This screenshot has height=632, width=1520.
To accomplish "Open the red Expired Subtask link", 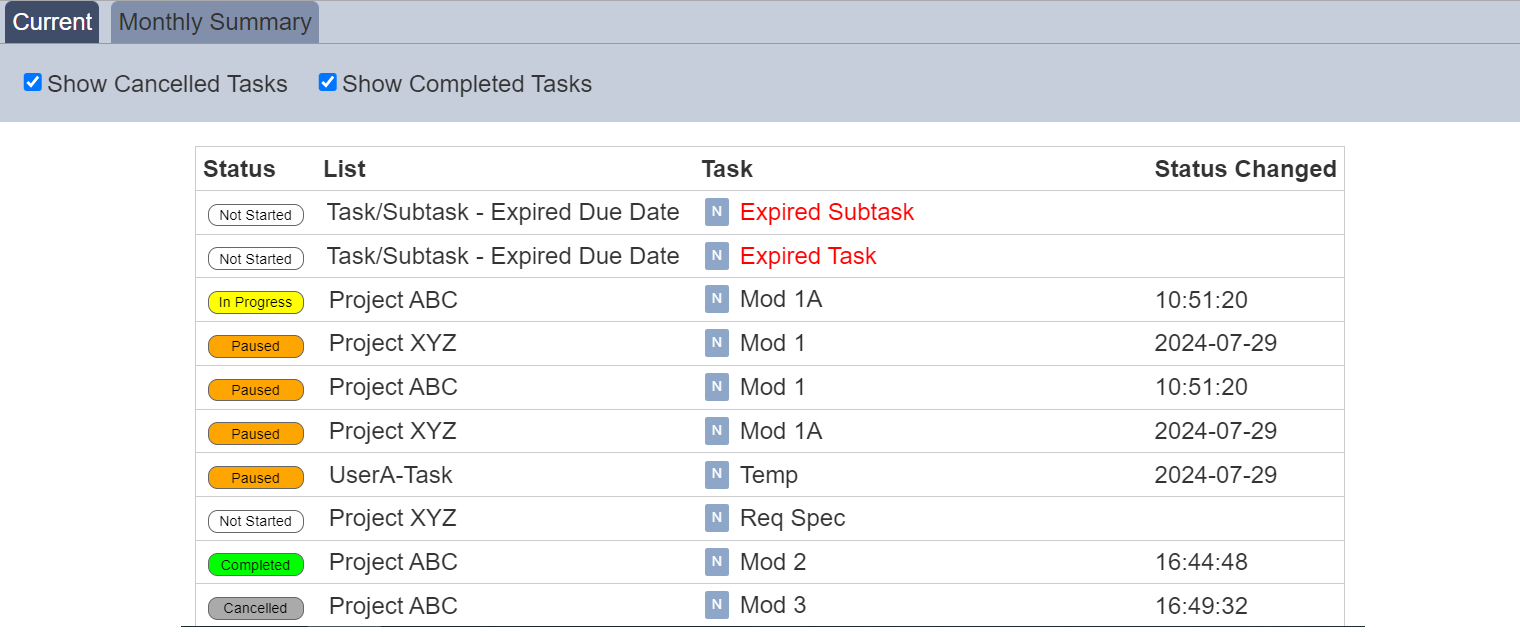I will [827, 212].
